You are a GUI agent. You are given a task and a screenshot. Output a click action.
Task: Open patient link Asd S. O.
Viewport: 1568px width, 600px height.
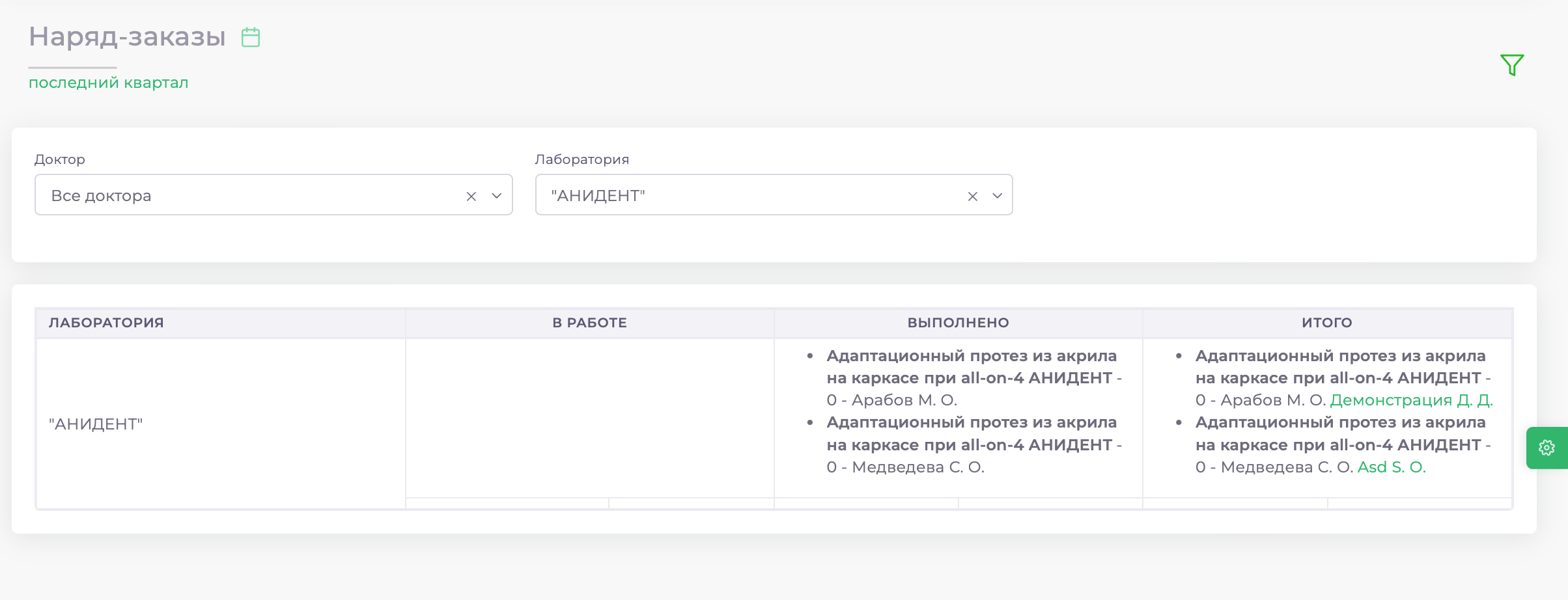(x=1392, y=467)
